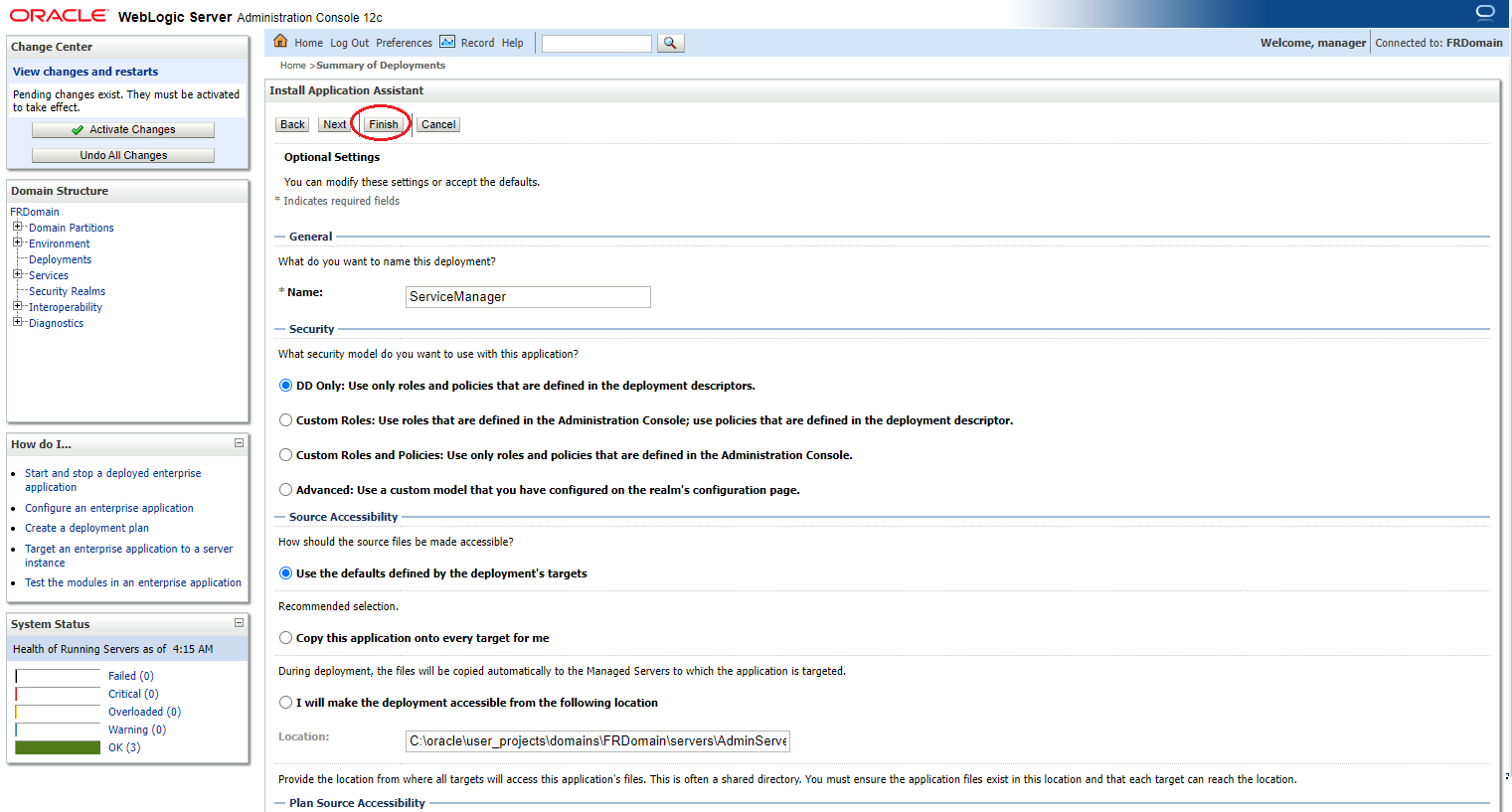Image resolution: width=1512 pixels, height=812 pixels.
Task: Click Home breadcrumb link
Action: point(293,66)
